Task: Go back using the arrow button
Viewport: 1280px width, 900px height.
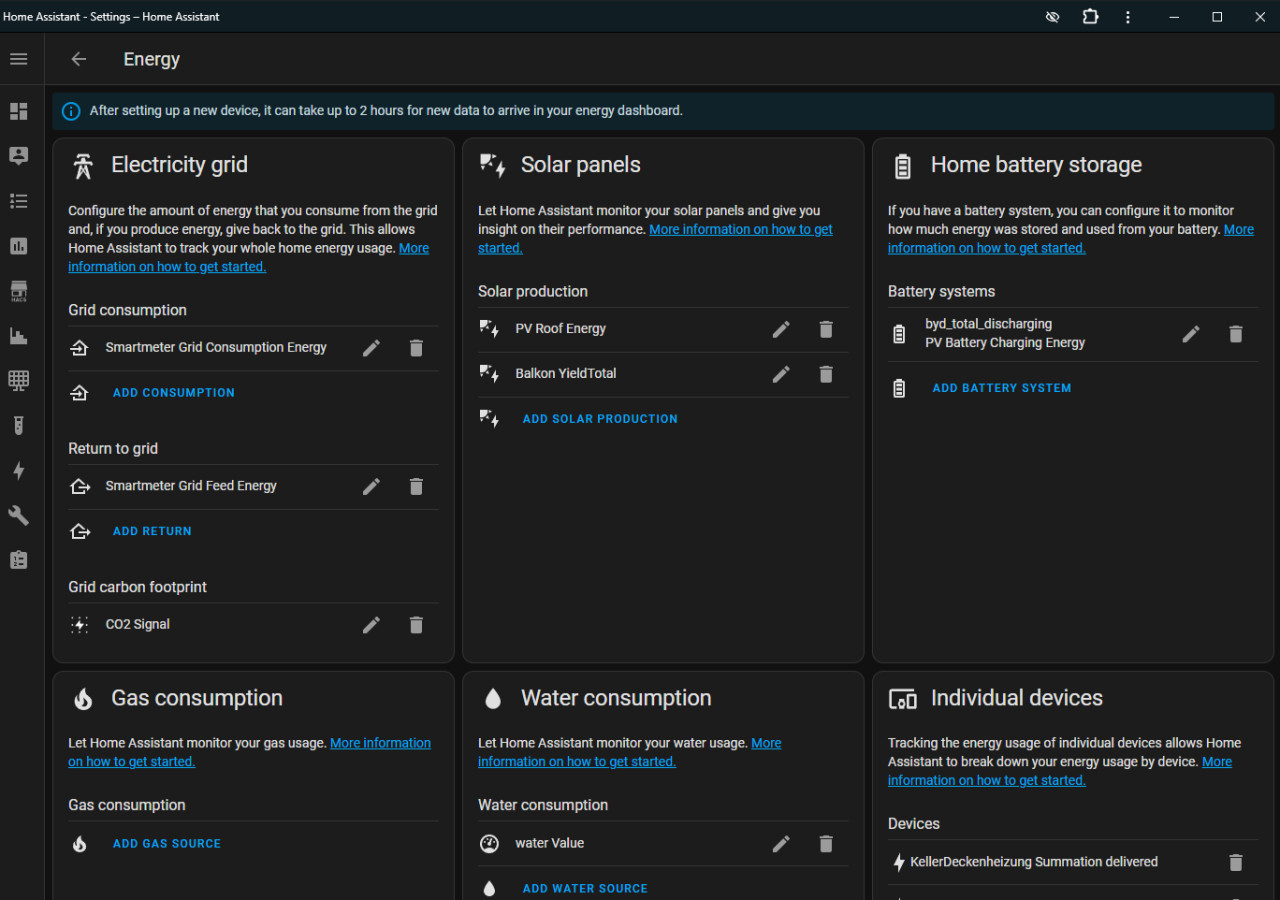Action: (79, 59)
